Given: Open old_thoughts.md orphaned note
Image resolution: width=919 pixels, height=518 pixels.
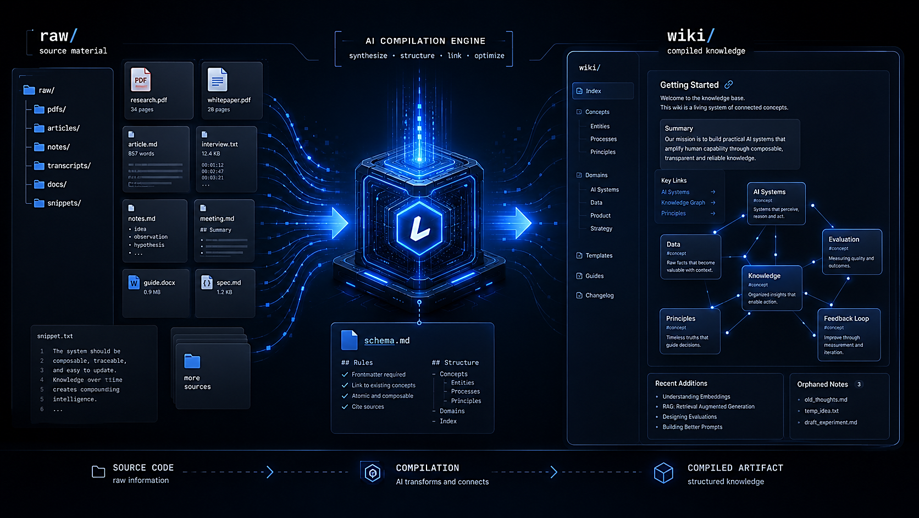Looking at the screenshot, I should (x=825, y=400).
